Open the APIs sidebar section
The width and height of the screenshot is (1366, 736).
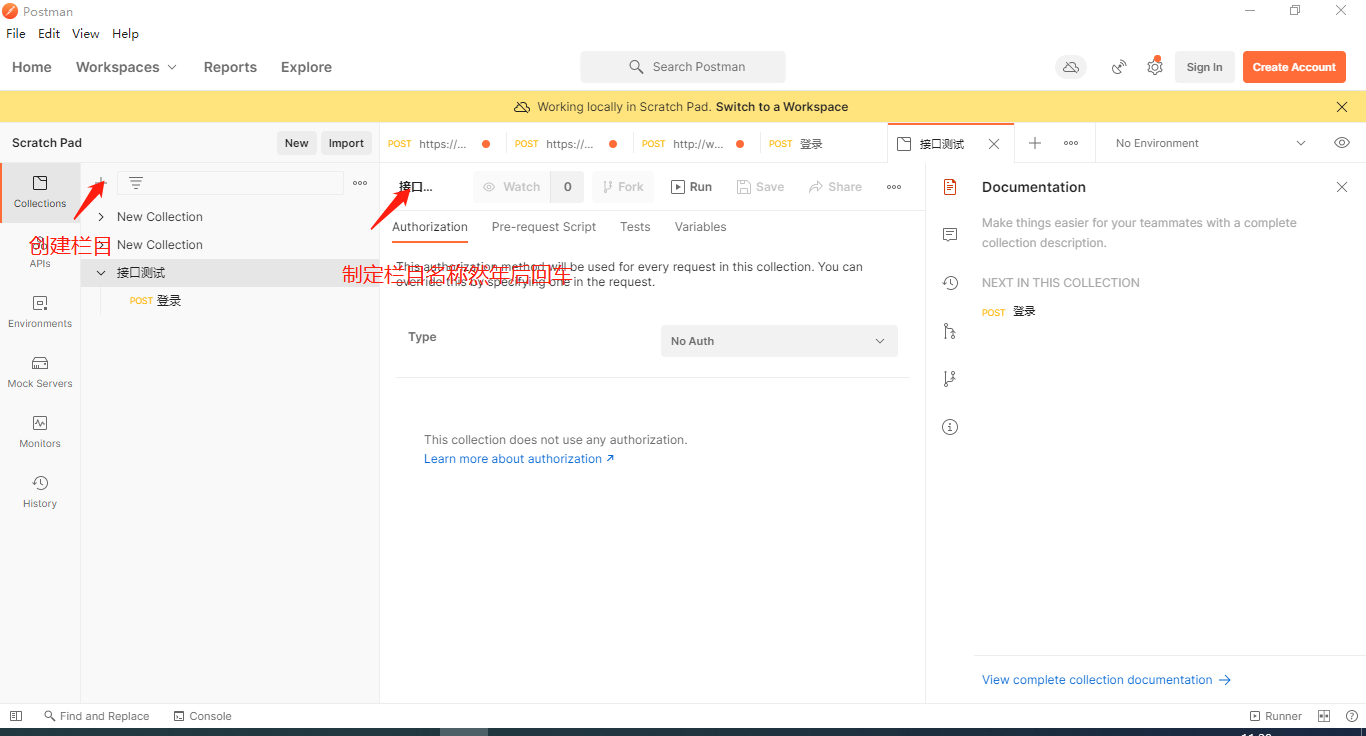coord(40,252)
